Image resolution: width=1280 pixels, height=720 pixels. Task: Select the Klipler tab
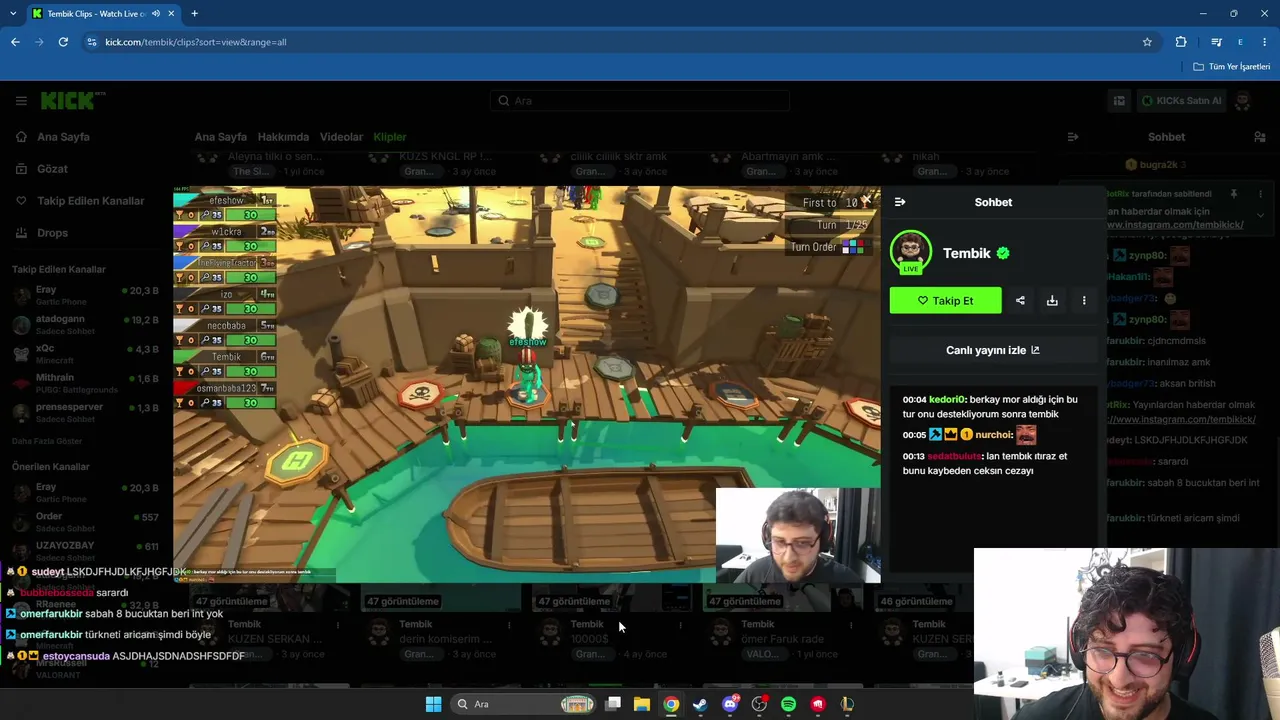click(390, 137)
